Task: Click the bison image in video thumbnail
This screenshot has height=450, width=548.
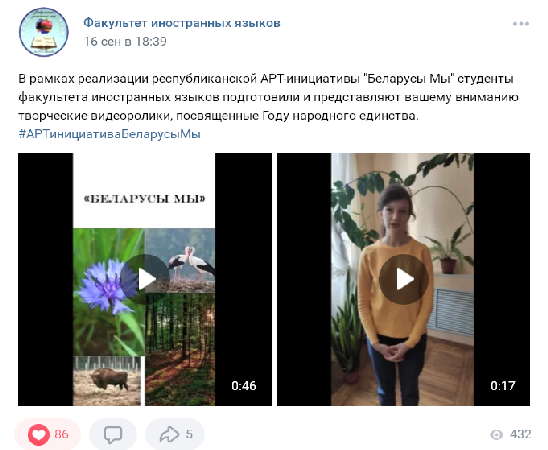Action: click(x=107, y=381)
